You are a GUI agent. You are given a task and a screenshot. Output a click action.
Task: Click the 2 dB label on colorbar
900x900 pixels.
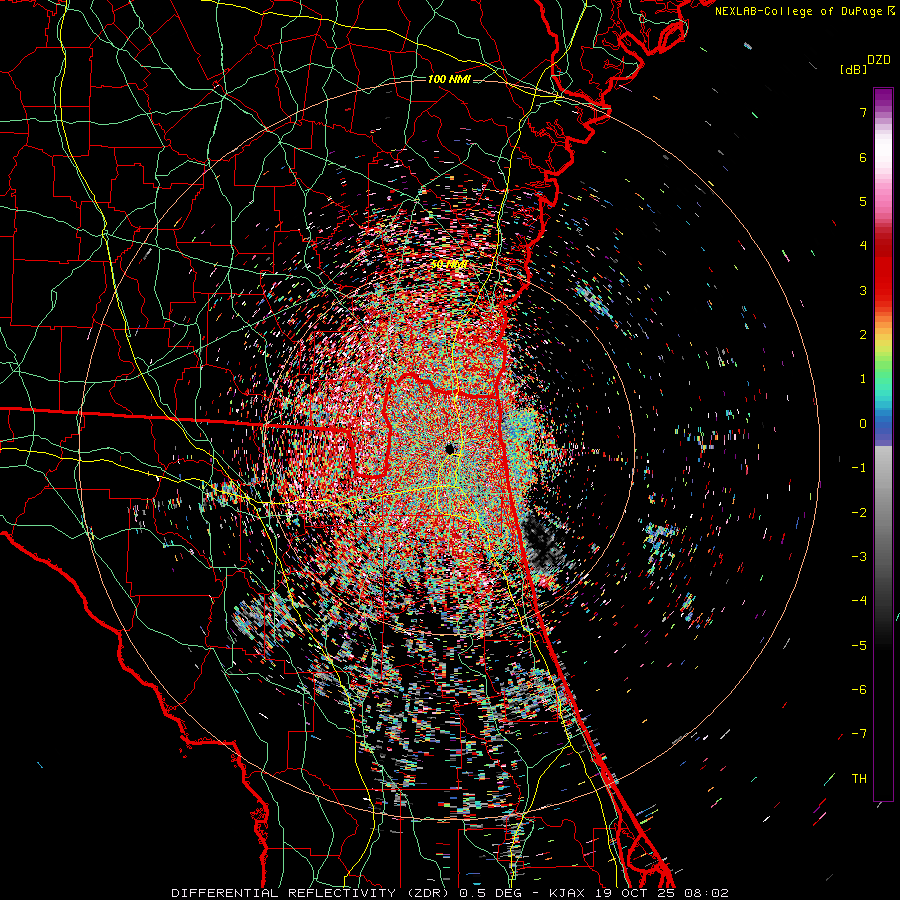pyautogui.click(x=863, y=335)
